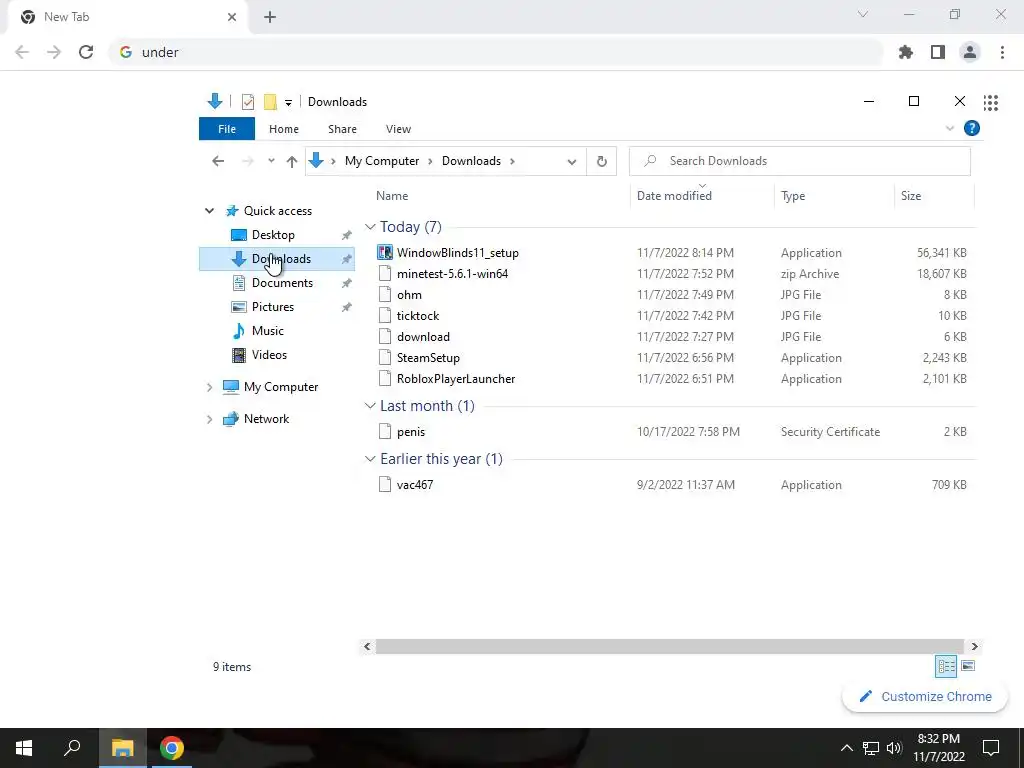This screenshot has width=1024, height=768.
Task: Sort by Type column header
Action: click(793, 195)
